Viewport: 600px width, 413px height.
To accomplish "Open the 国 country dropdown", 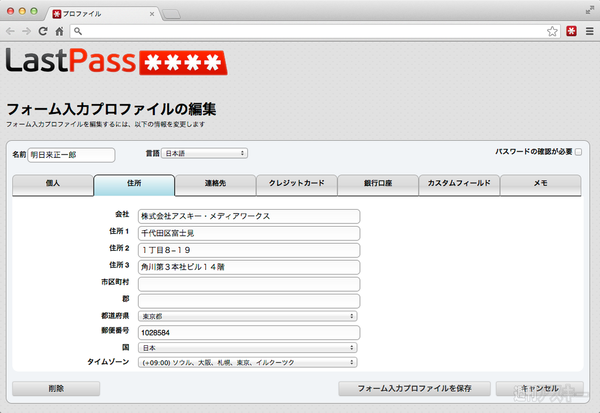I will (x=248, y=348).
